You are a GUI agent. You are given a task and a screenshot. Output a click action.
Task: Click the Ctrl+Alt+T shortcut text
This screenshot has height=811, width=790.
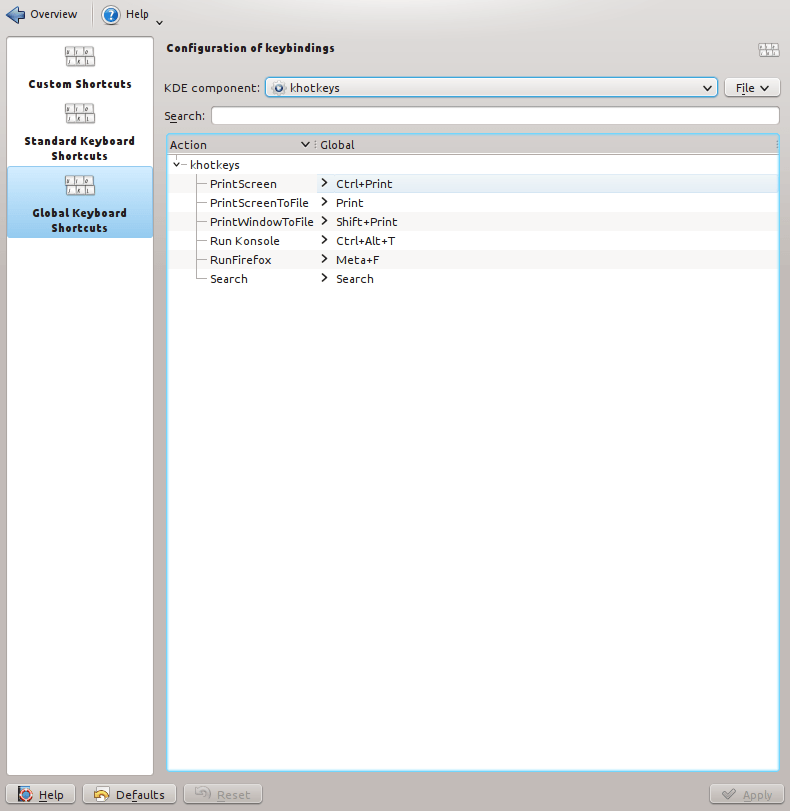[365, 241]
